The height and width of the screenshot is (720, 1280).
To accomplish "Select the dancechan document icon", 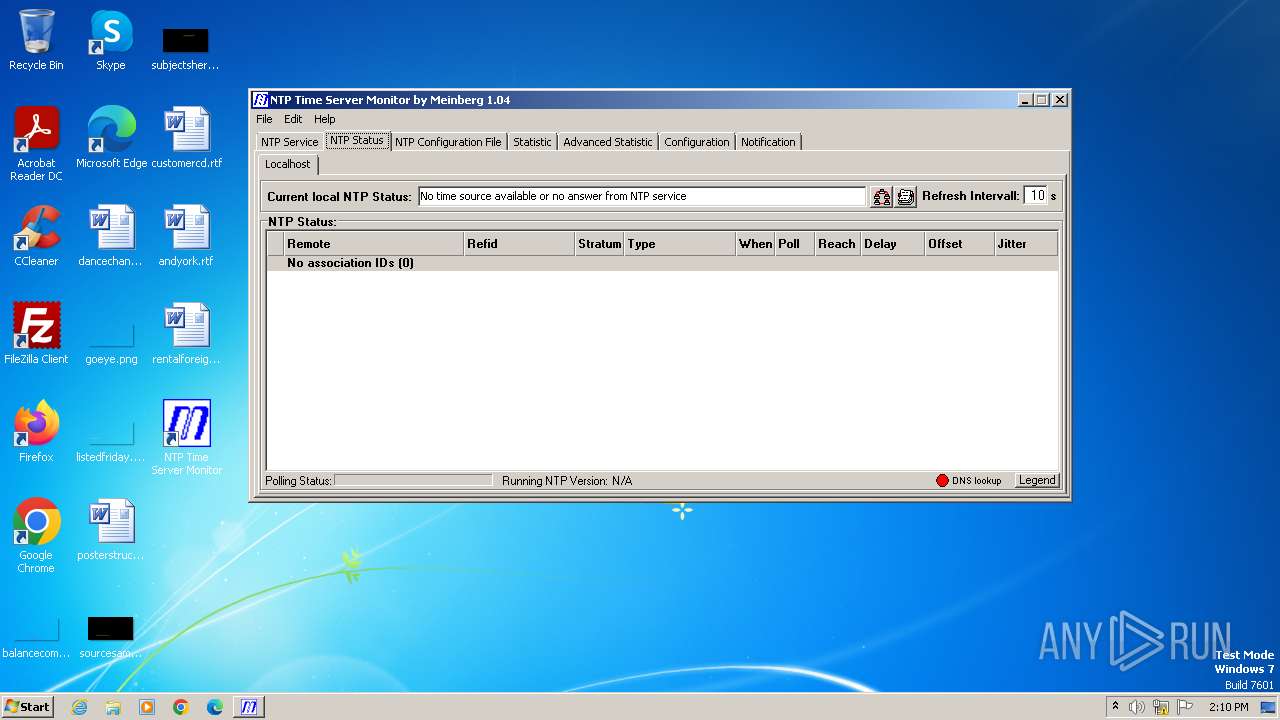I will [x=111, y=236].
